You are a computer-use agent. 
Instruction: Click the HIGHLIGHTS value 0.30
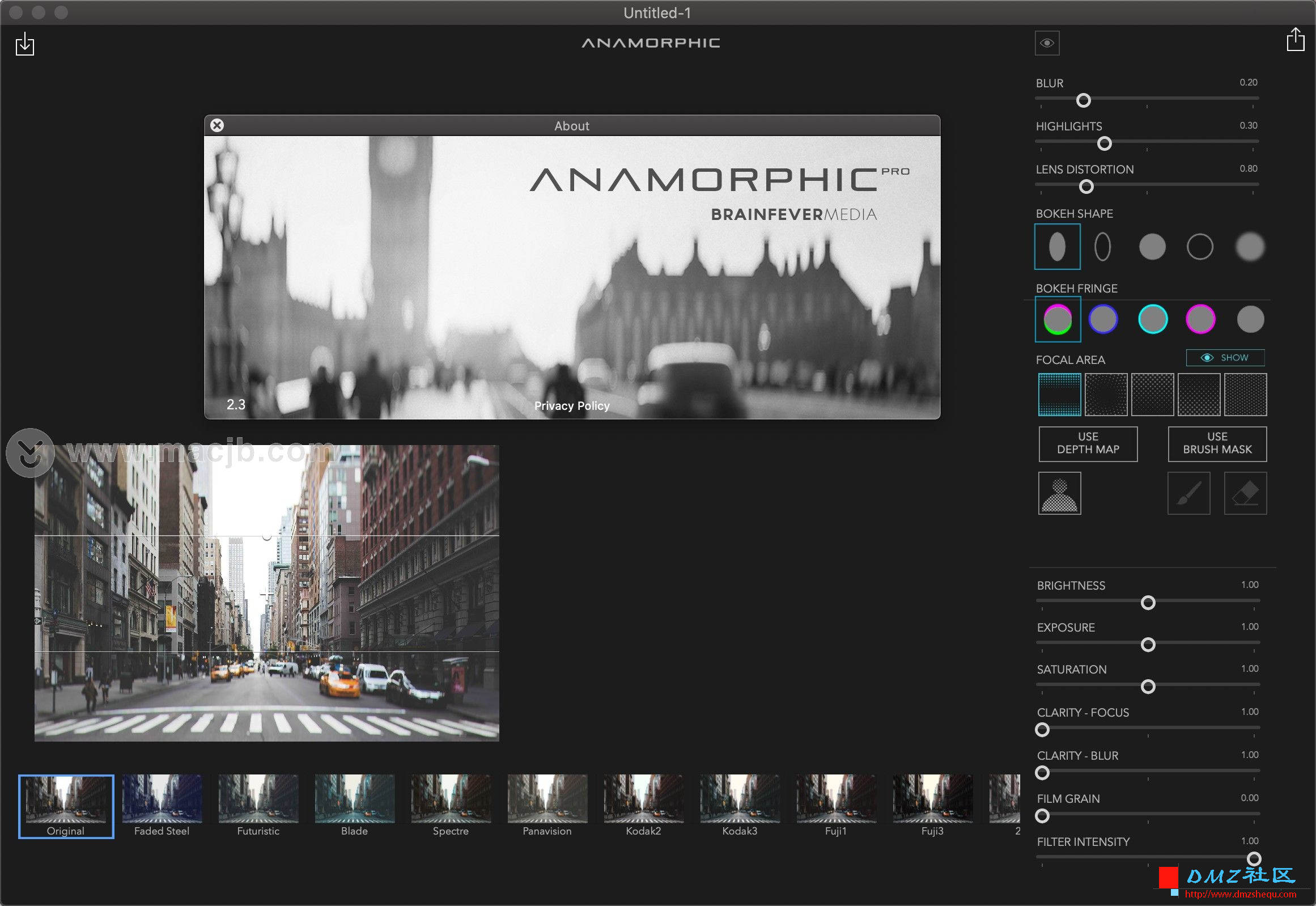[x=1248, y=125]
